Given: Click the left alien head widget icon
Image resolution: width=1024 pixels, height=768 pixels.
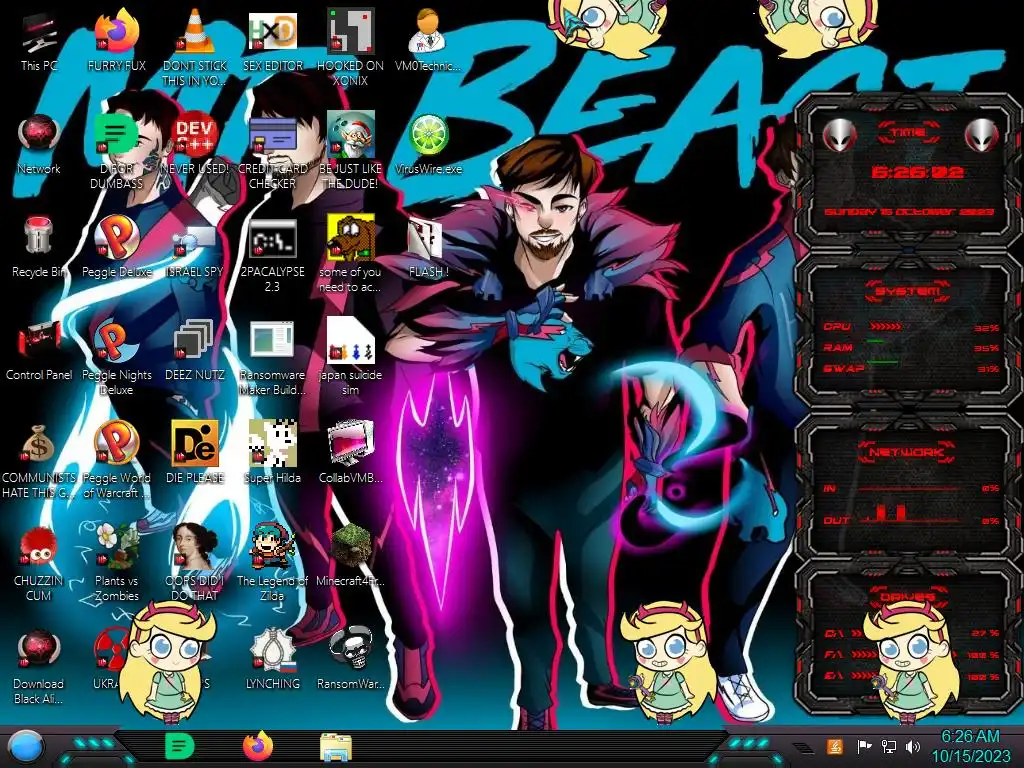Looking at the screenshot, I should pyautogui.click(x=839, y=136).
